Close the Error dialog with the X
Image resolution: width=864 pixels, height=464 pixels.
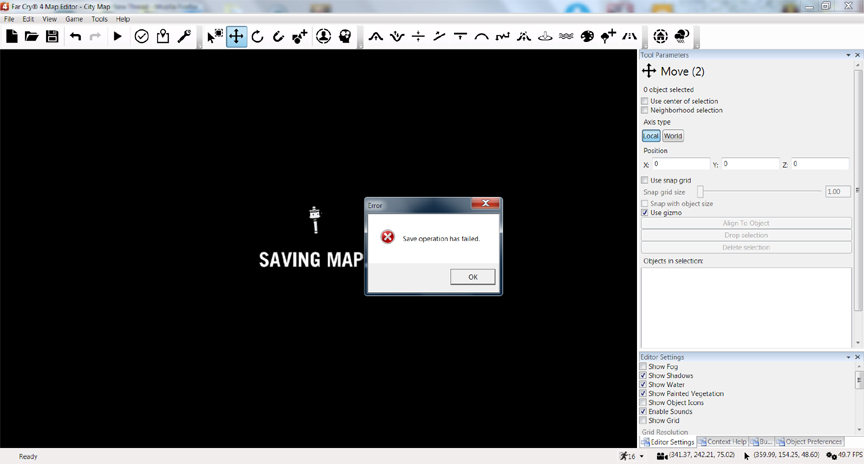click(x=485, y=203)
